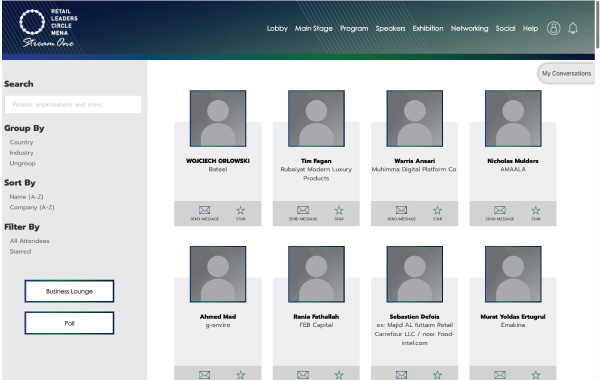Image resolution: width=600 pixels, height=380 pixels.
Task: Star attendee WOJCIECH ORLOWSKI
Action: pyautogui.click(x=240, y=210)
